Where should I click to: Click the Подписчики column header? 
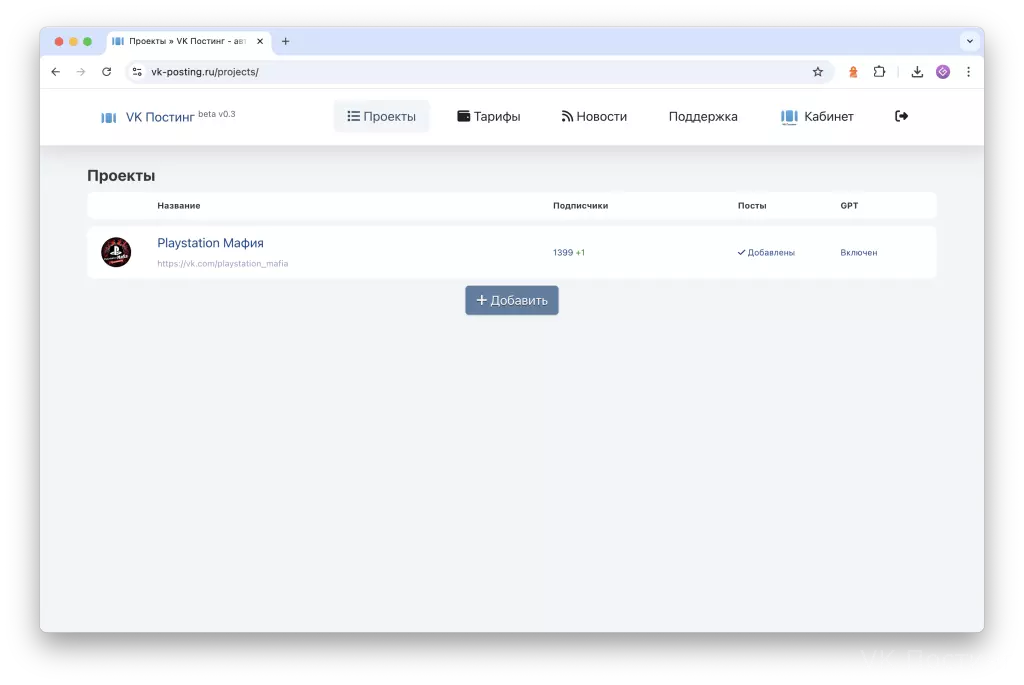point(580,206)
